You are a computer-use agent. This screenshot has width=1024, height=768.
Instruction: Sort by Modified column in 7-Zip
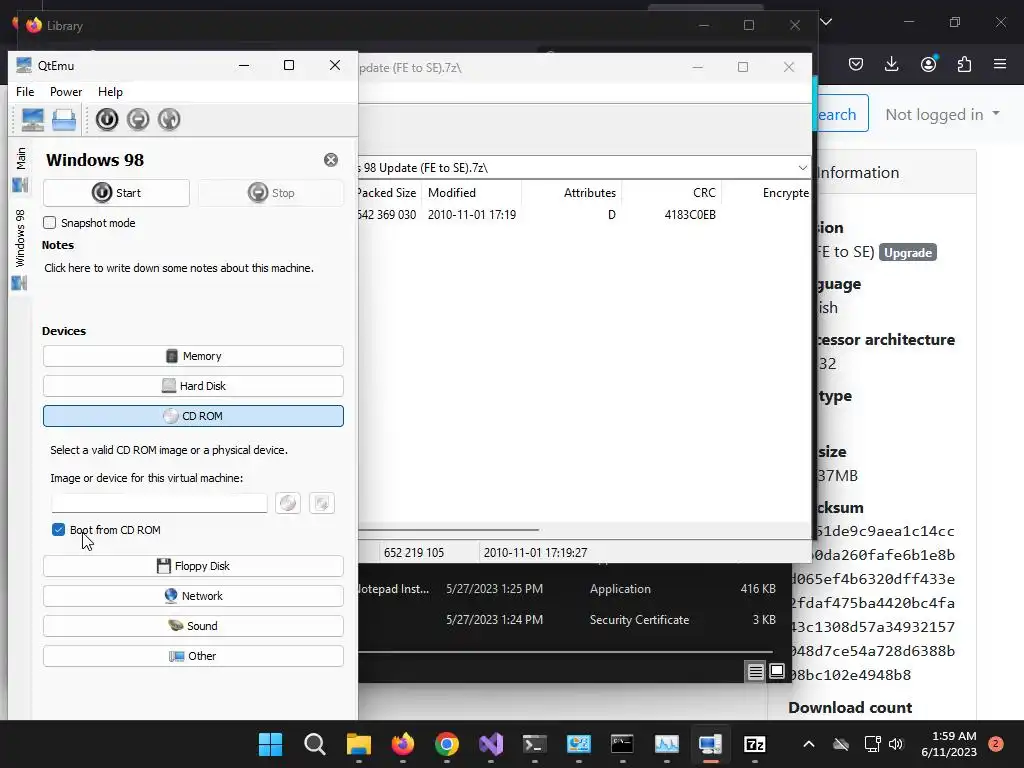point(472,193)
